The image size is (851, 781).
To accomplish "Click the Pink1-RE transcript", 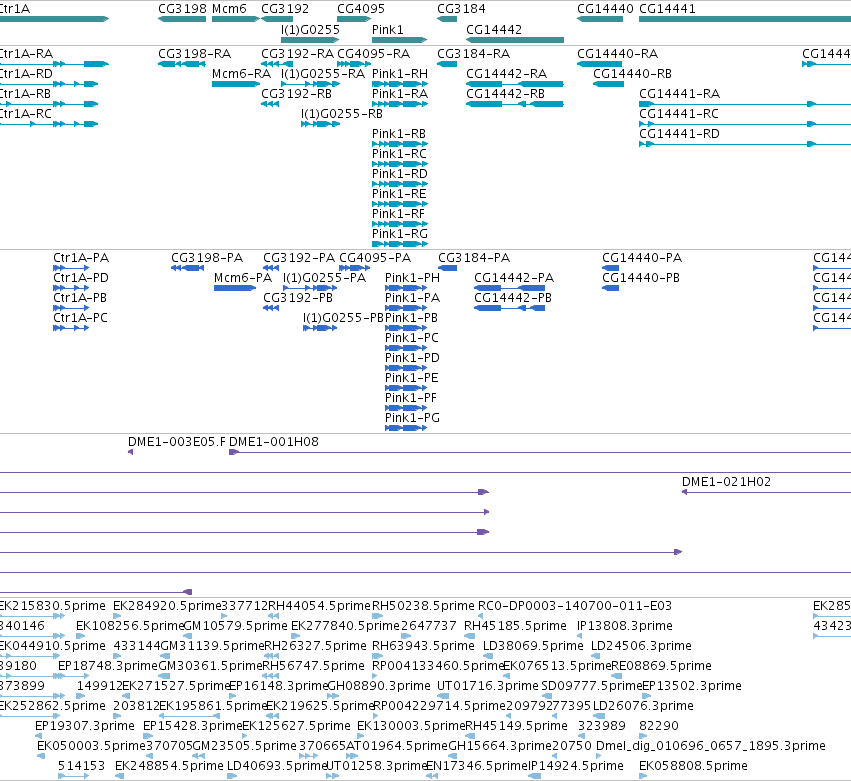I will pos(400,204).
